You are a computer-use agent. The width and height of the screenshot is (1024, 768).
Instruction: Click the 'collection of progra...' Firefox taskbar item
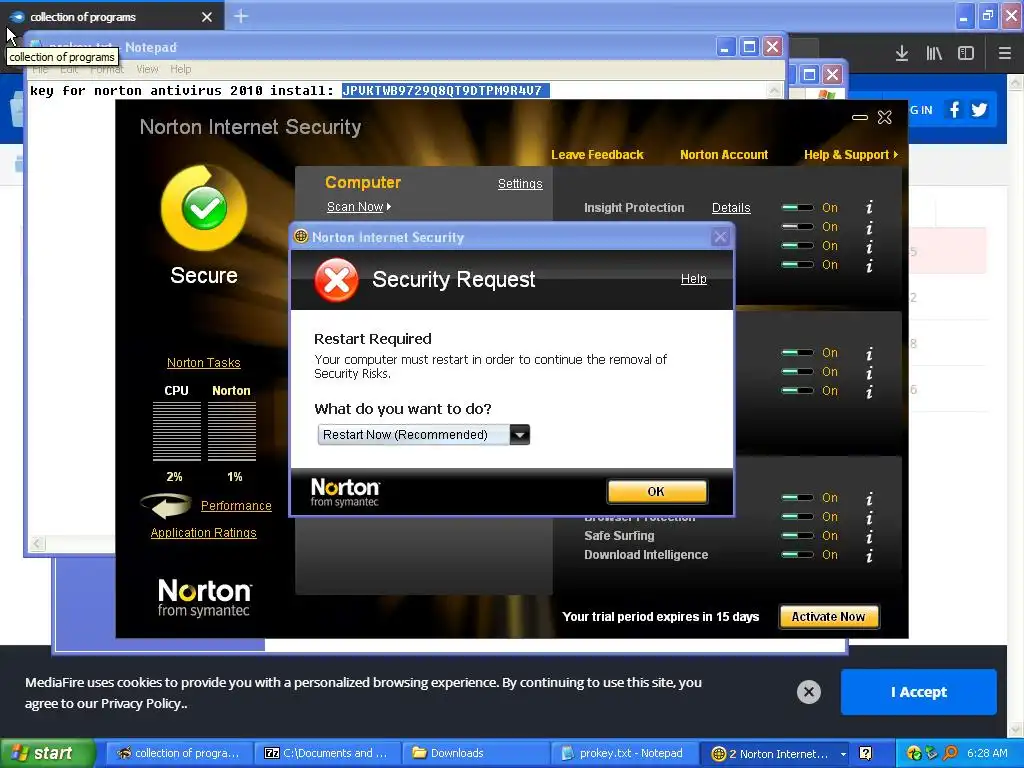178,754
